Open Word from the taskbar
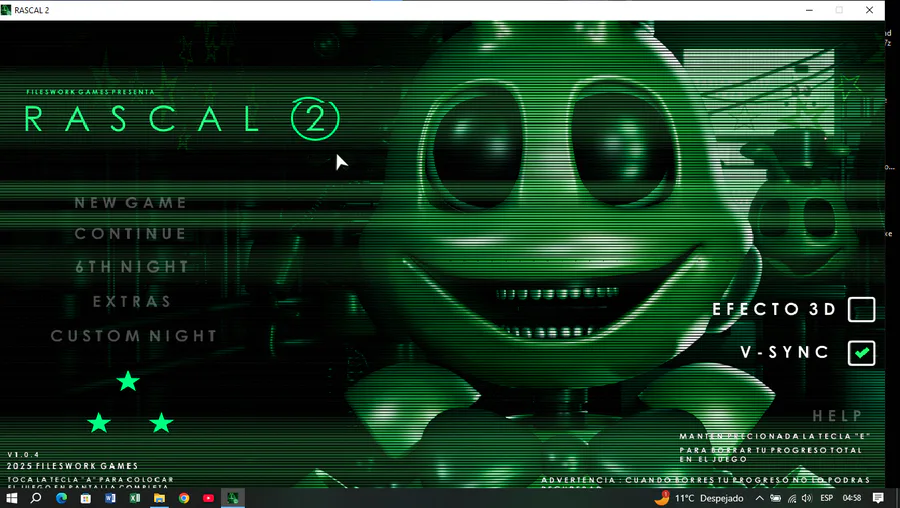This screenshot has width=900, height=508. (110, 498)
